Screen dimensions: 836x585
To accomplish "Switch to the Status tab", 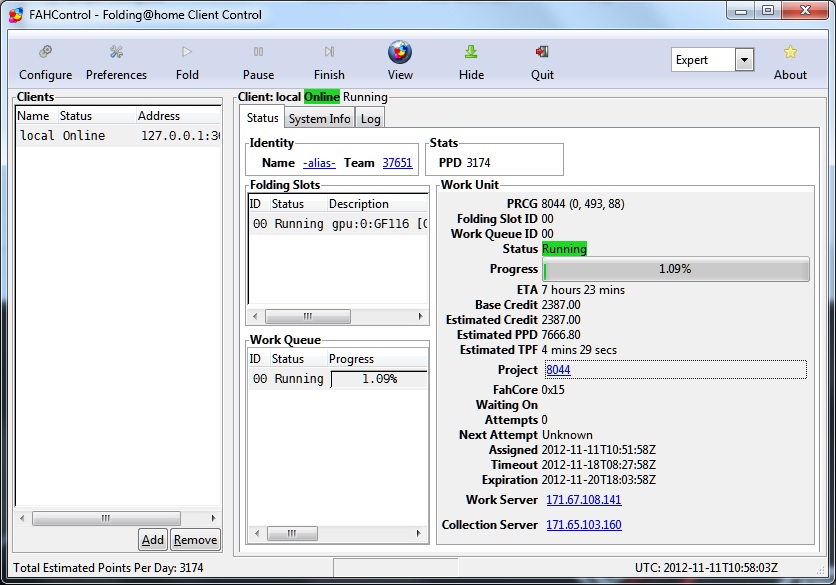I will (262, 118).
